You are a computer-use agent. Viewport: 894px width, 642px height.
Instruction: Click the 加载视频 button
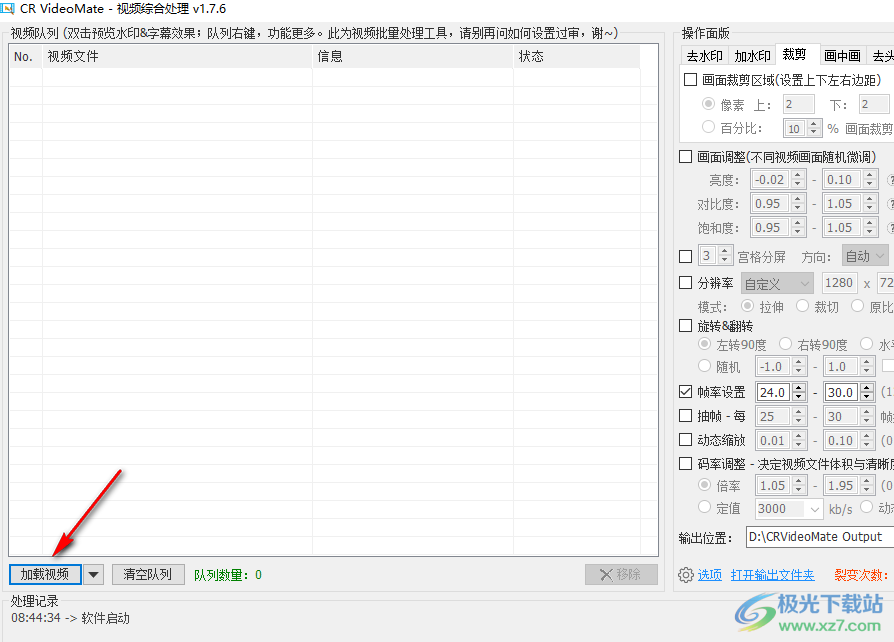coord(45,575)
